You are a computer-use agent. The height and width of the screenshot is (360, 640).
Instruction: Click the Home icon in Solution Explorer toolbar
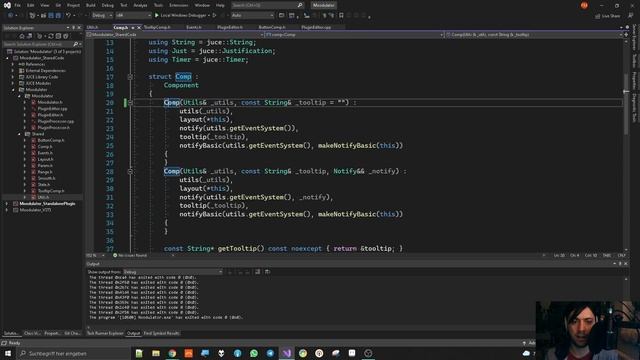[22, 36]
